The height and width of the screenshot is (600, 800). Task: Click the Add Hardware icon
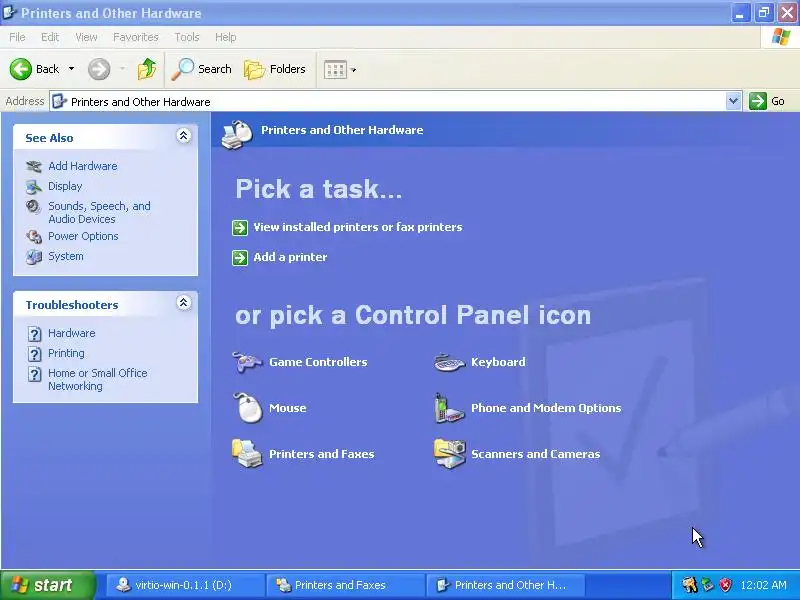(34, 166)
